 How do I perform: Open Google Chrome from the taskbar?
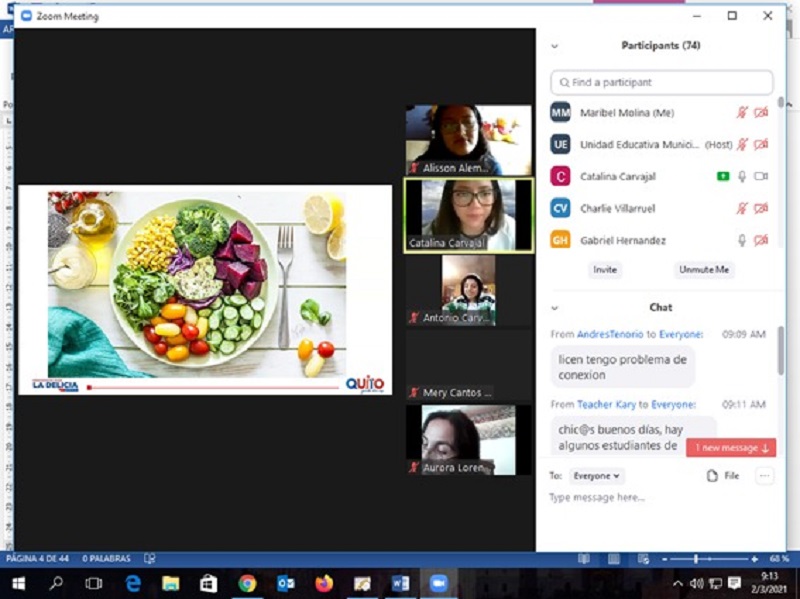(247, 583)
